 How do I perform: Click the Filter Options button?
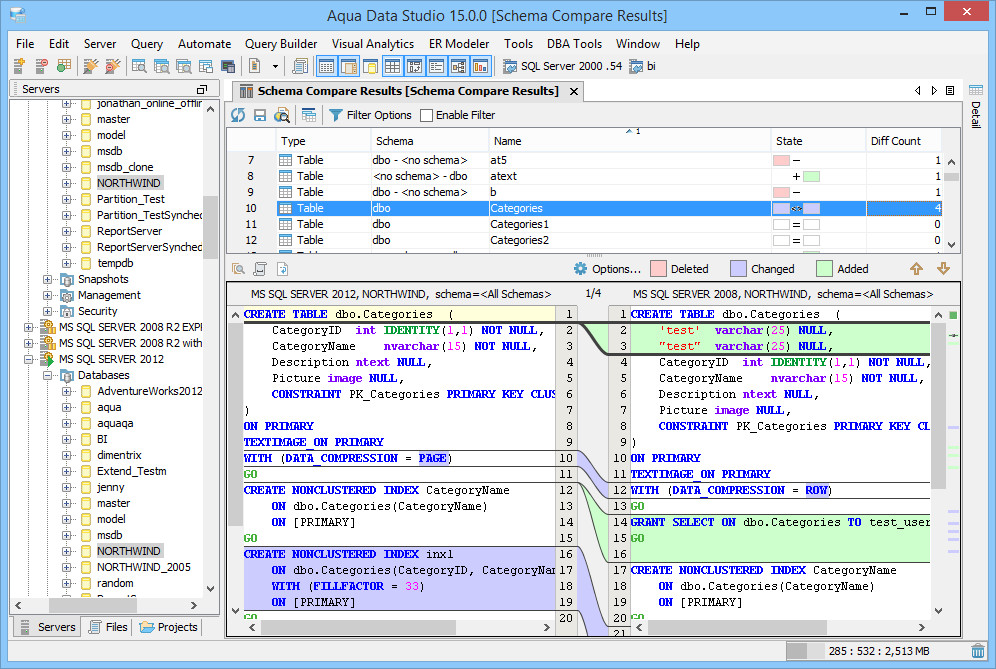[x=370, y=115]
